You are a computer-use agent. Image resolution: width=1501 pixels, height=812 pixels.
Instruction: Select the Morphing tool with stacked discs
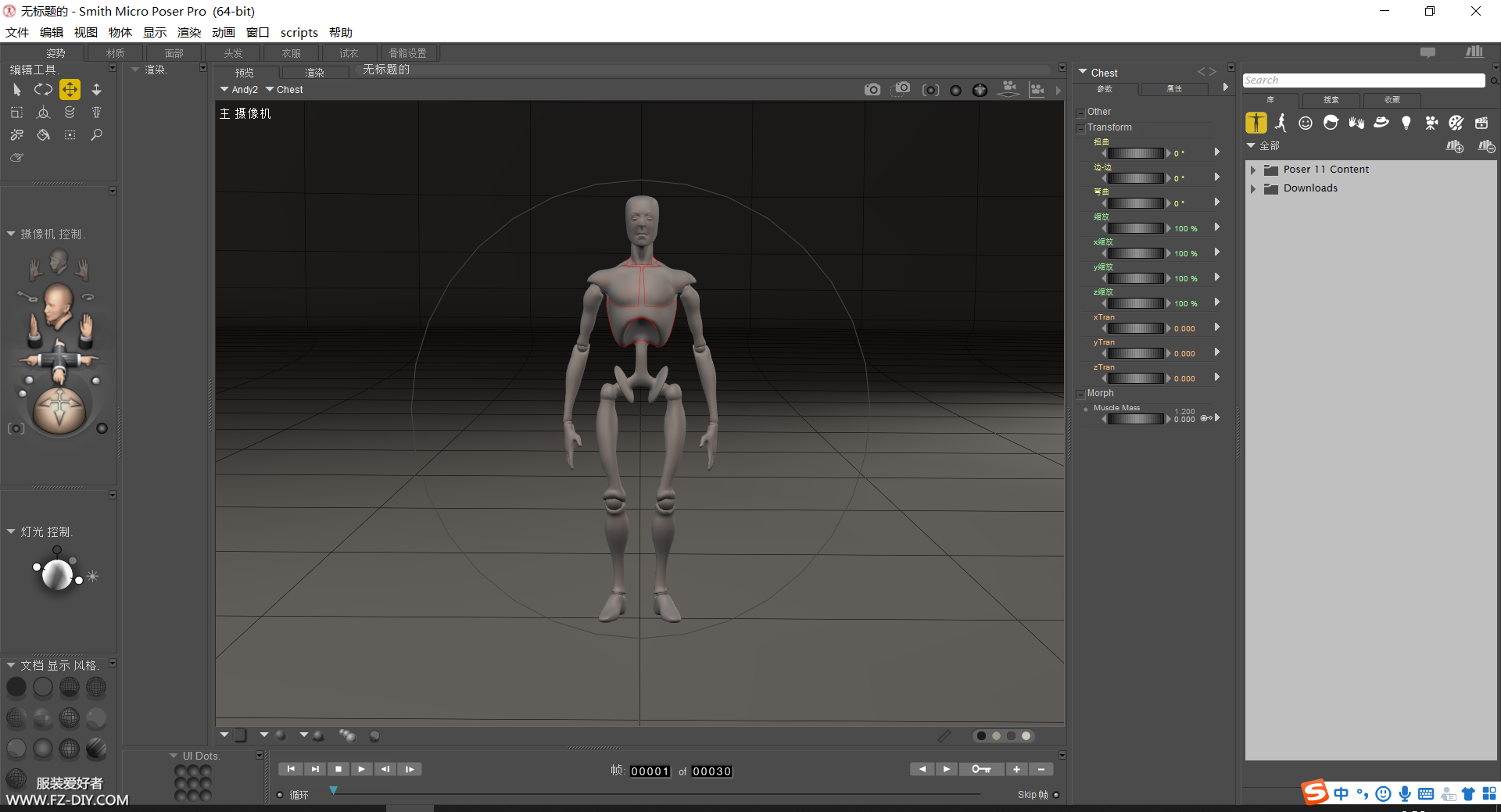[70, 113]
